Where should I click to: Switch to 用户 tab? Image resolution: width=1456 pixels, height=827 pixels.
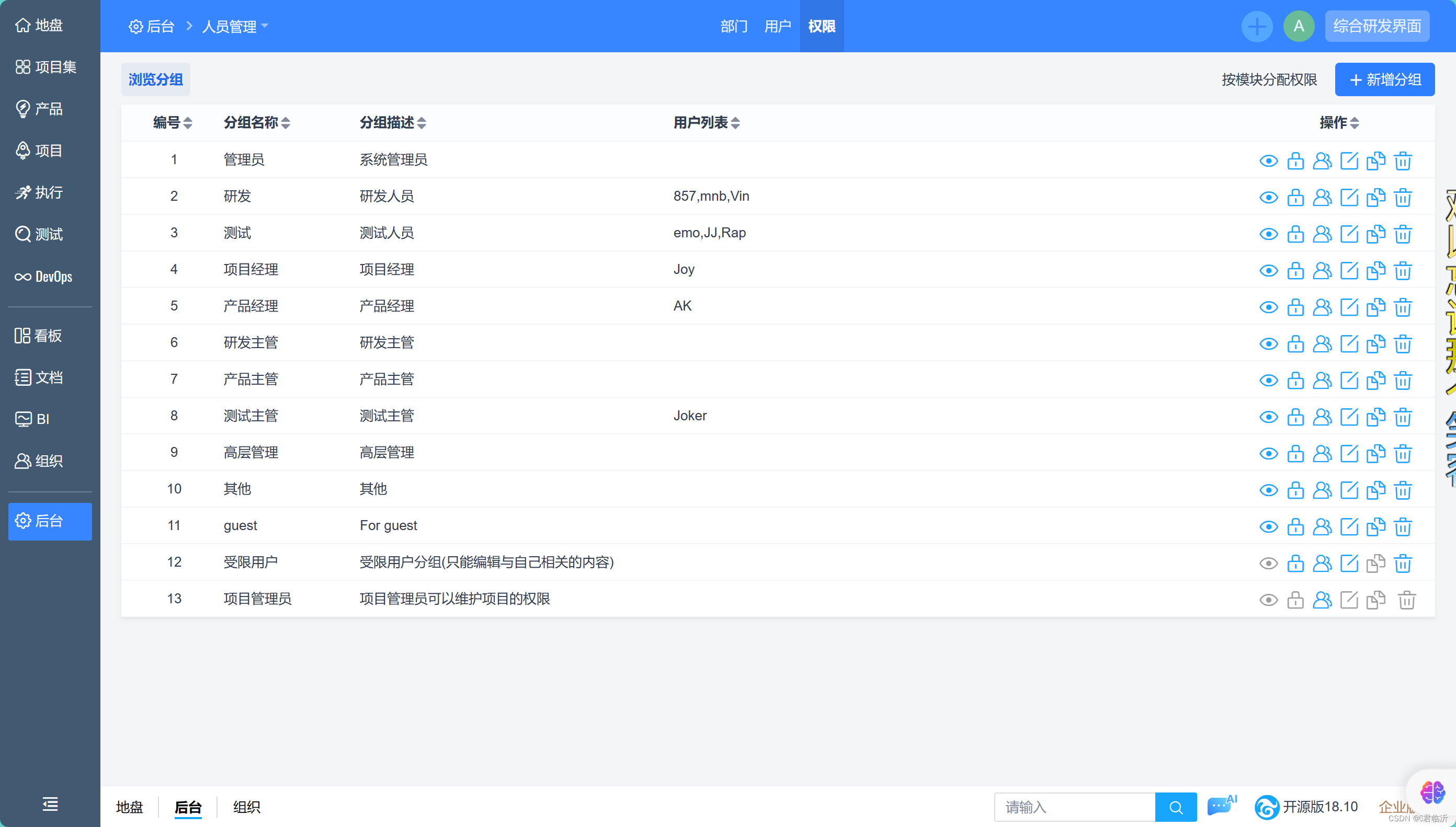tap(779, 26)
